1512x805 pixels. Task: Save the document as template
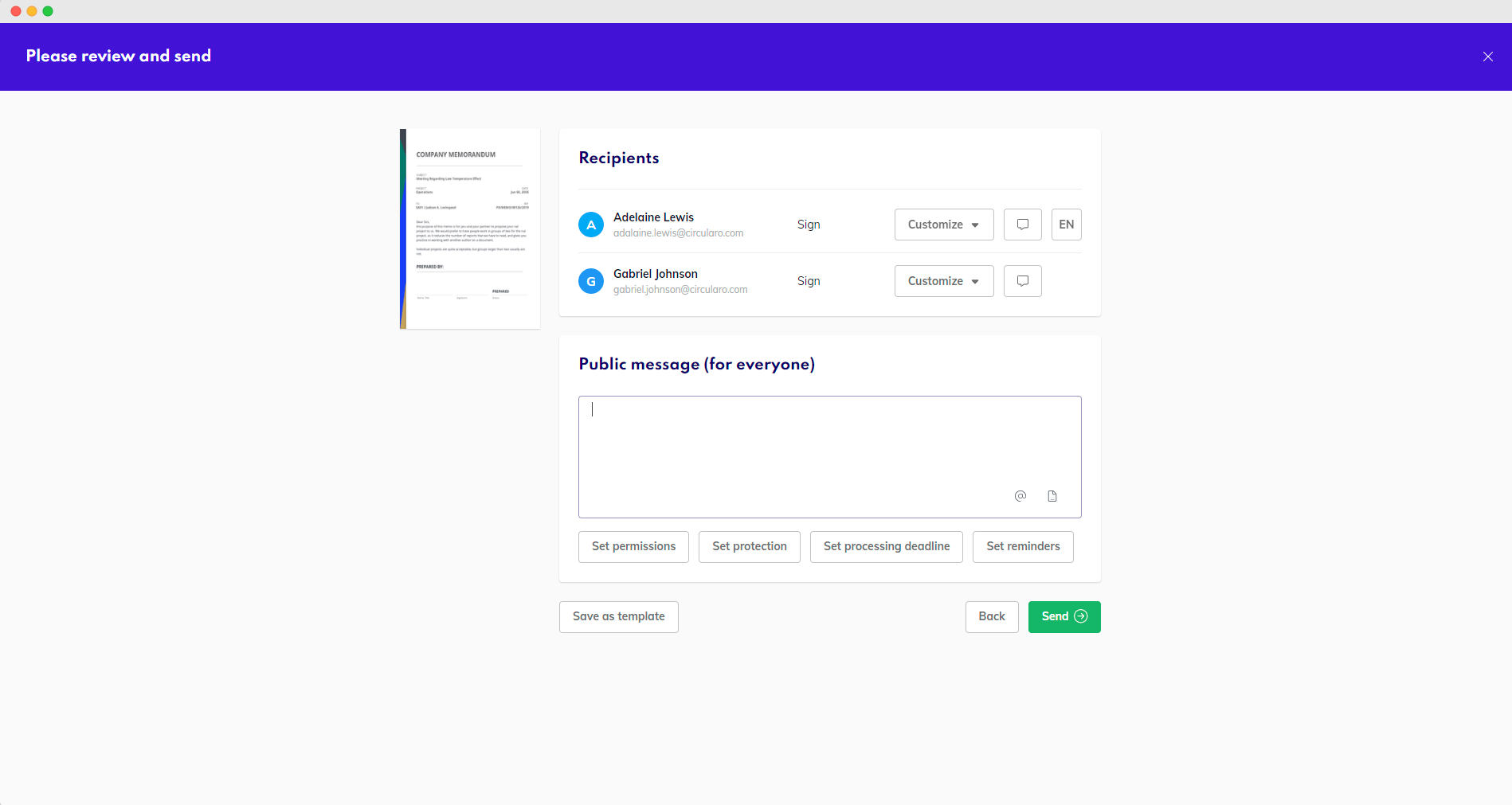point(618,616)
